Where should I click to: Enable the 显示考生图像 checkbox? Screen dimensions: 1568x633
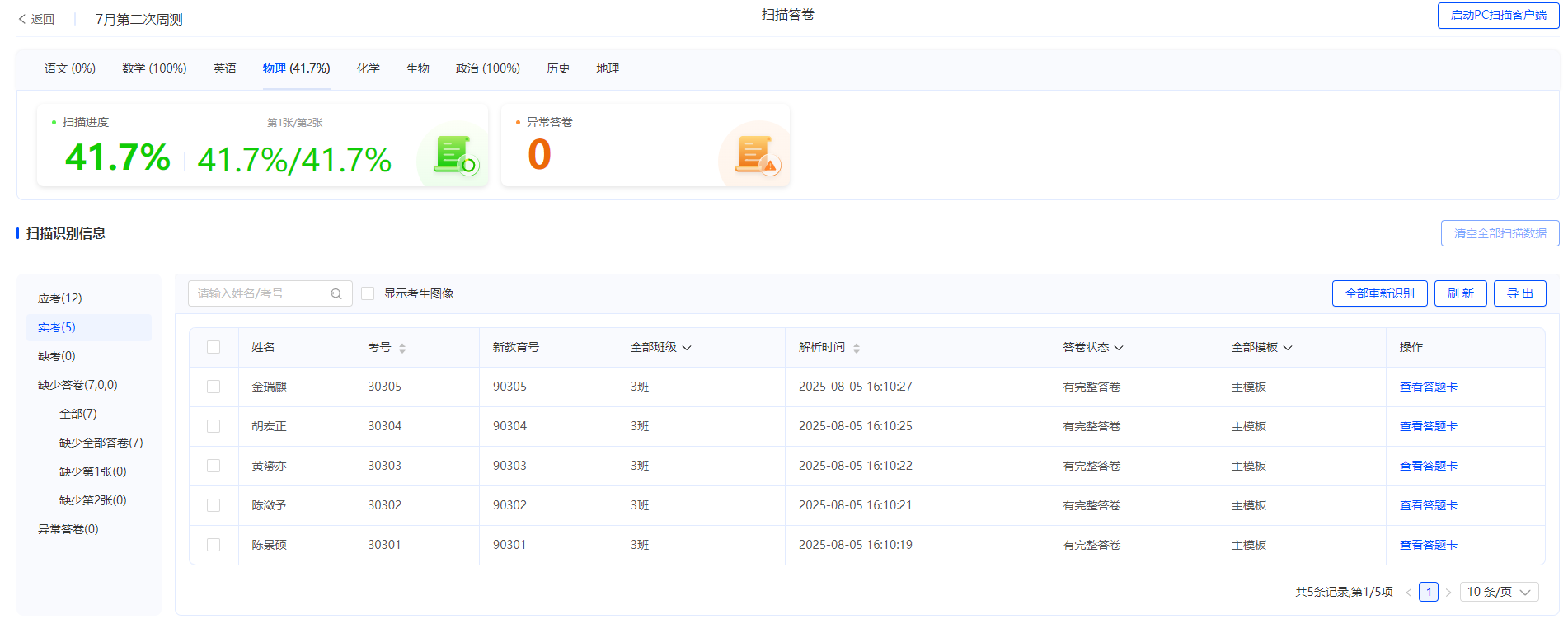coord(369,293)
